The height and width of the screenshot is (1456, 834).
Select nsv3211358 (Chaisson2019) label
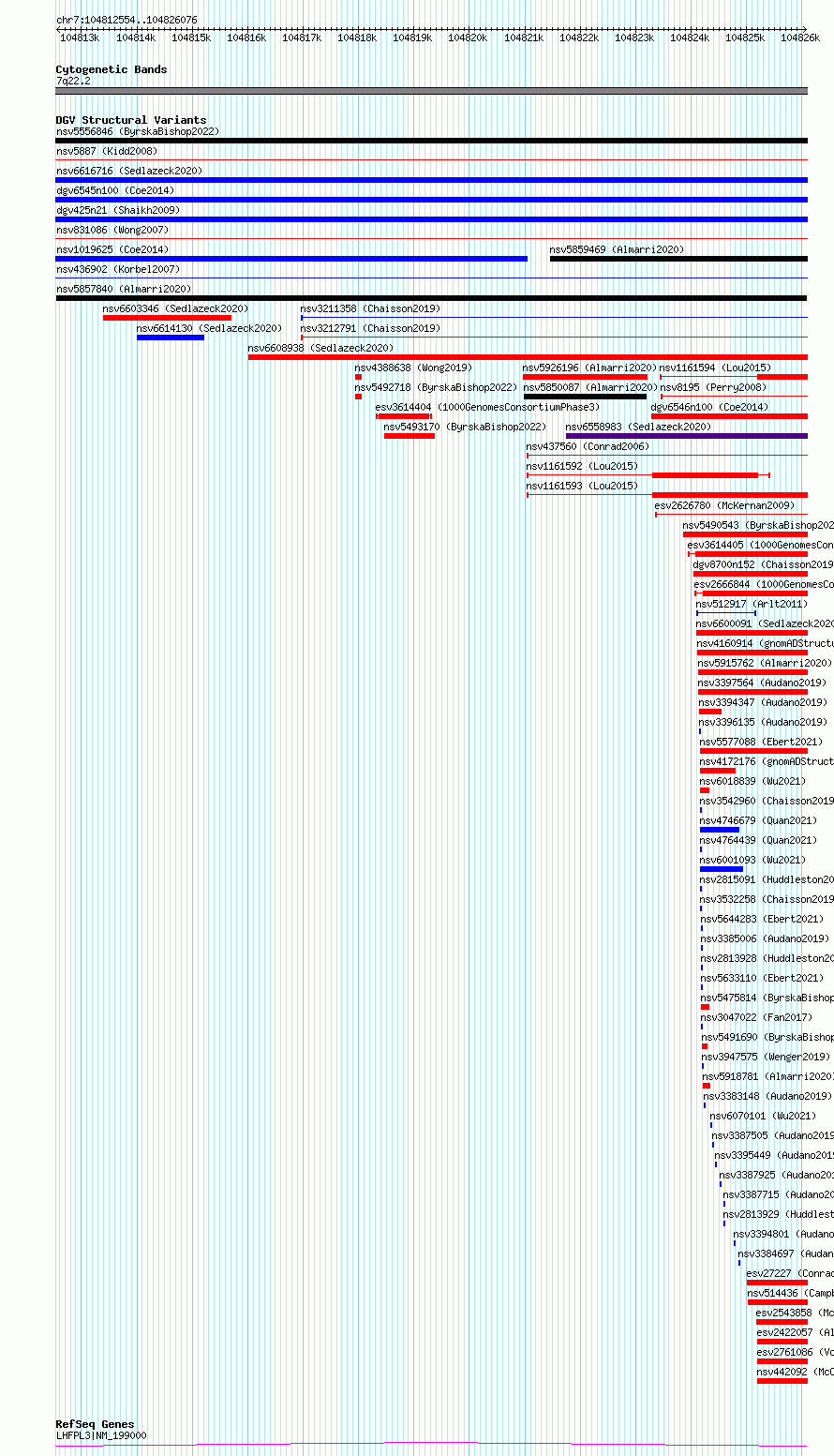coord(370,308)
